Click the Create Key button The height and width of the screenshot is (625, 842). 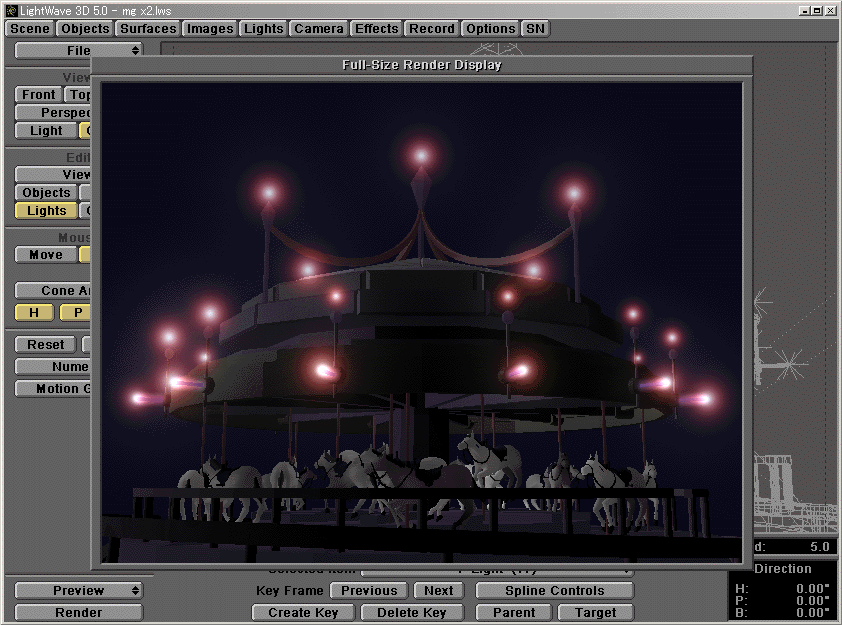[303, 613]
